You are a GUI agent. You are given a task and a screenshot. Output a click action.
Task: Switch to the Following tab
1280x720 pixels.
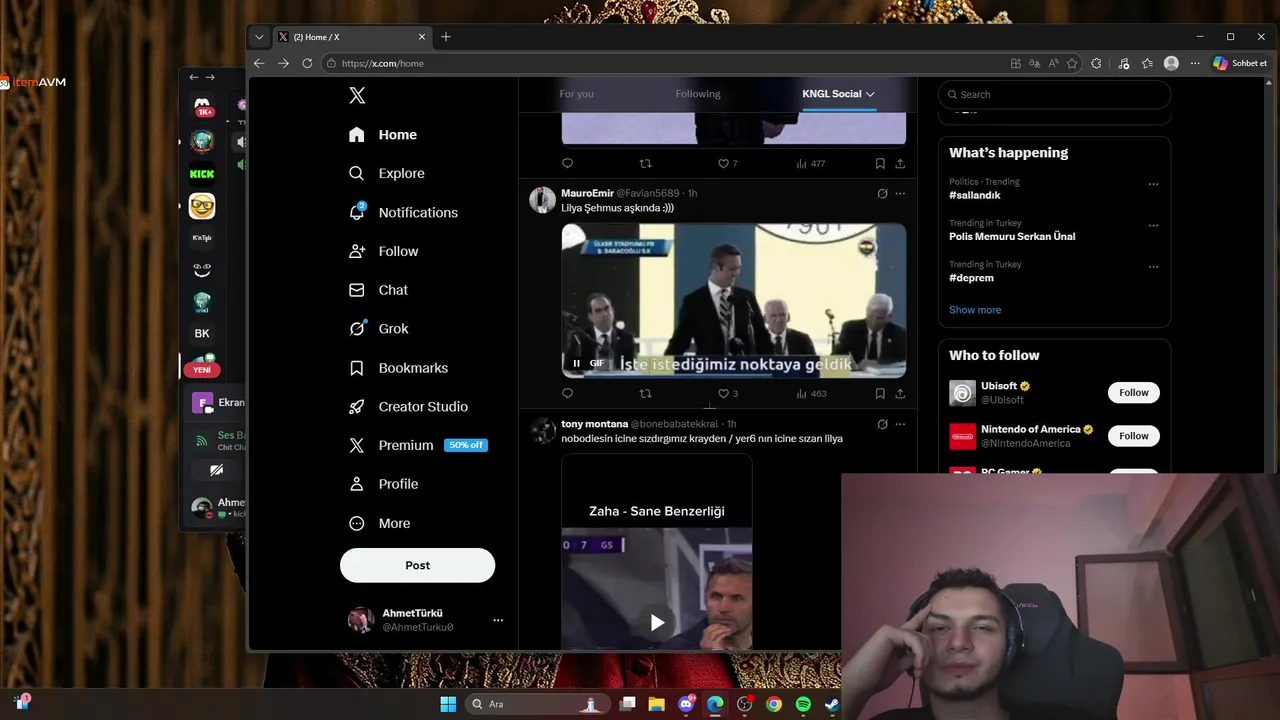tap(698, 94)
